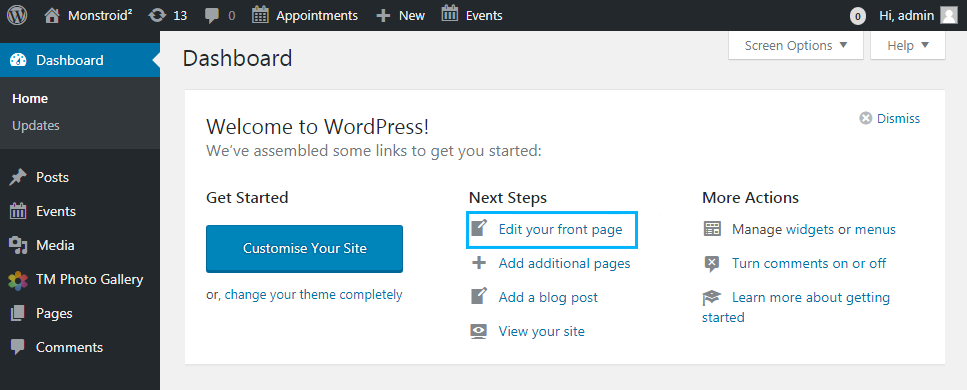Select the Dashboard menu in sidebar
Image resolution: width=967 pixels, height=390 pixels.
(80, 60)
